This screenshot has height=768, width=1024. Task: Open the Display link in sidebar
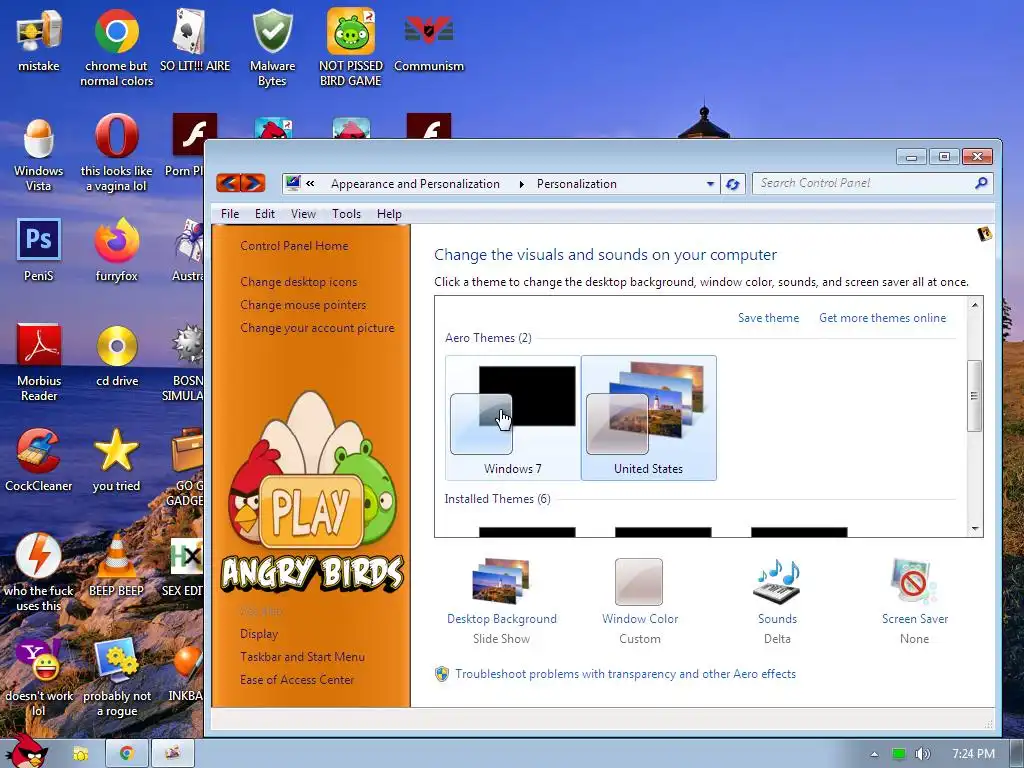(x=259, y=633)
